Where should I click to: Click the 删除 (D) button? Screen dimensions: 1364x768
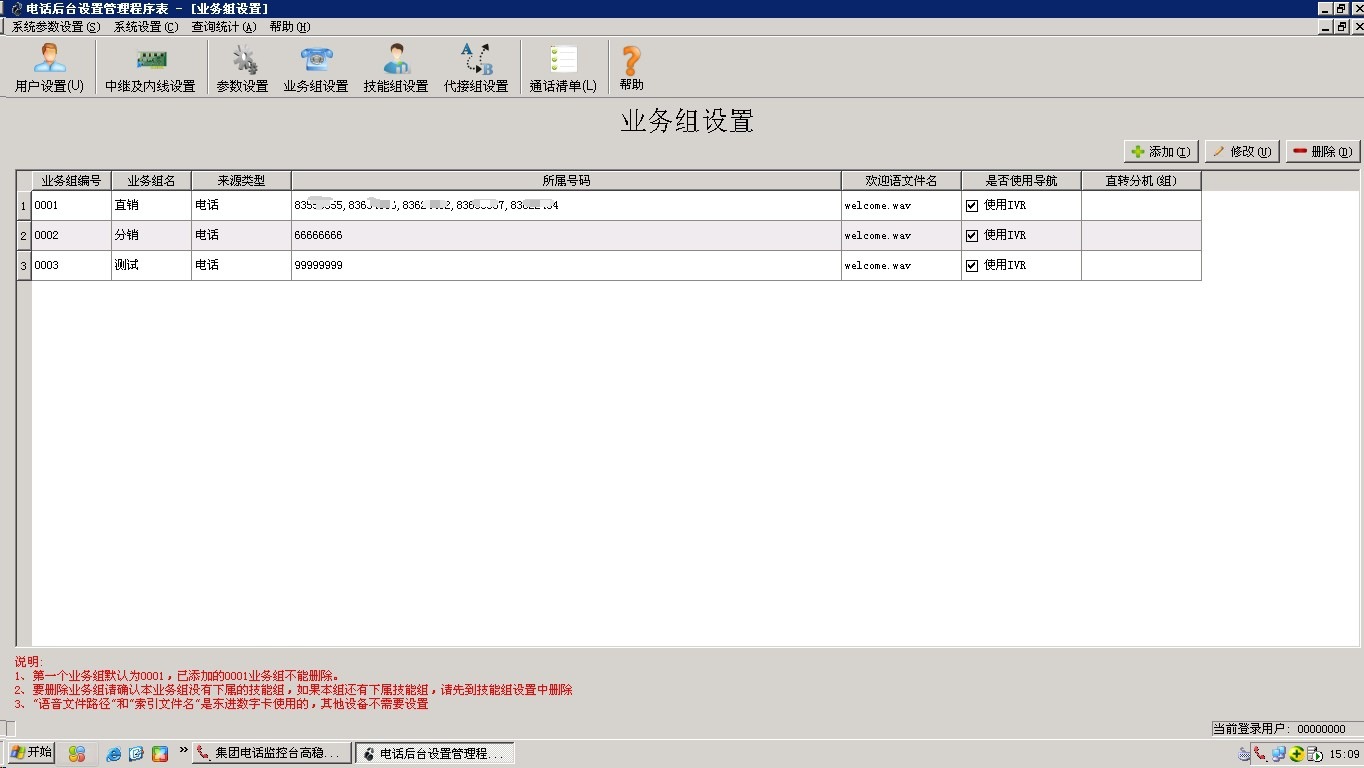(x=1323, y=152)
